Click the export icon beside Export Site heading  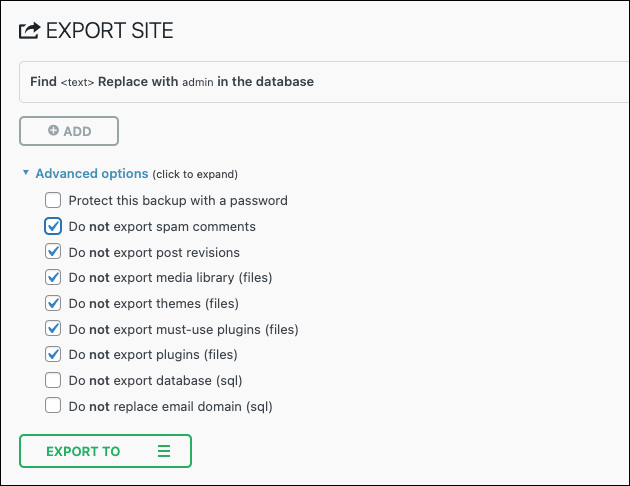(29, 31)
